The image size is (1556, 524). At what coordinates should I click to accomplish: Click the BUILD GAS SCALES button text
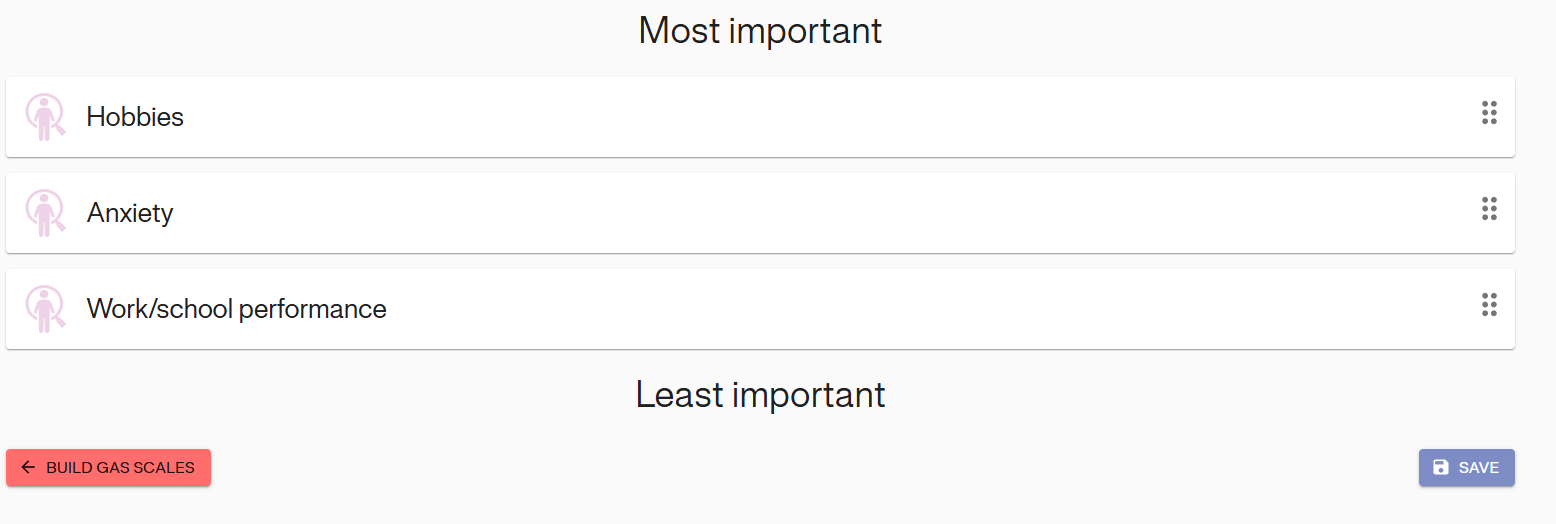[x=120, y=467]
